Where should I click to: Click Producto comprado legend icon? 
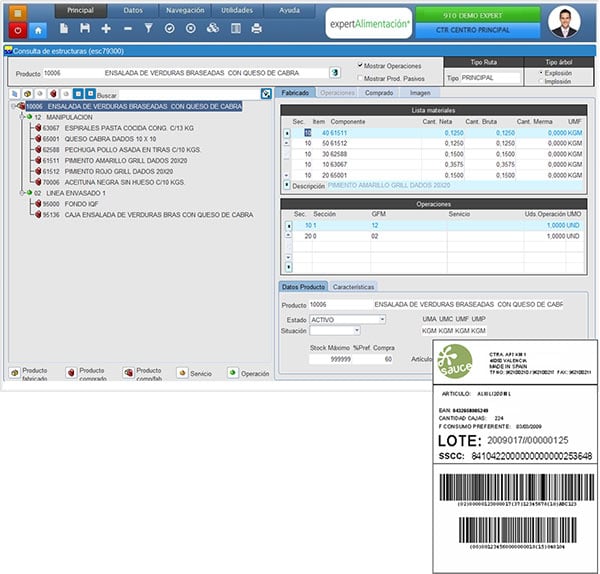[71, 373]
